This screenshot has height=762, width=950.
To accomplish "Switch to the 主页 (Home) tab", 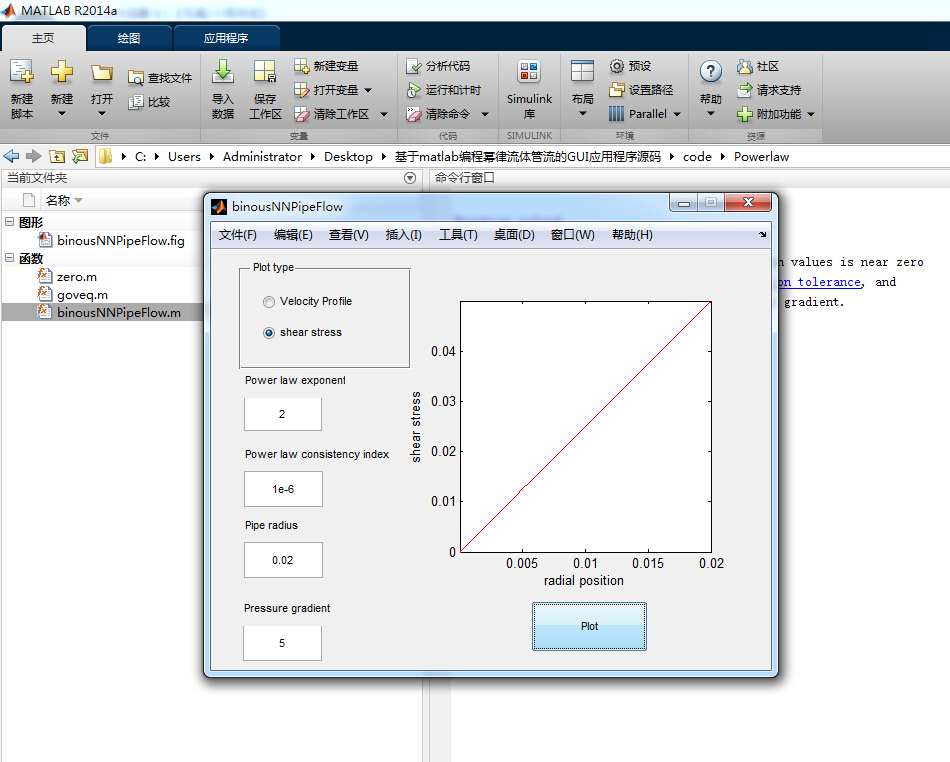I will coord(43,38).
